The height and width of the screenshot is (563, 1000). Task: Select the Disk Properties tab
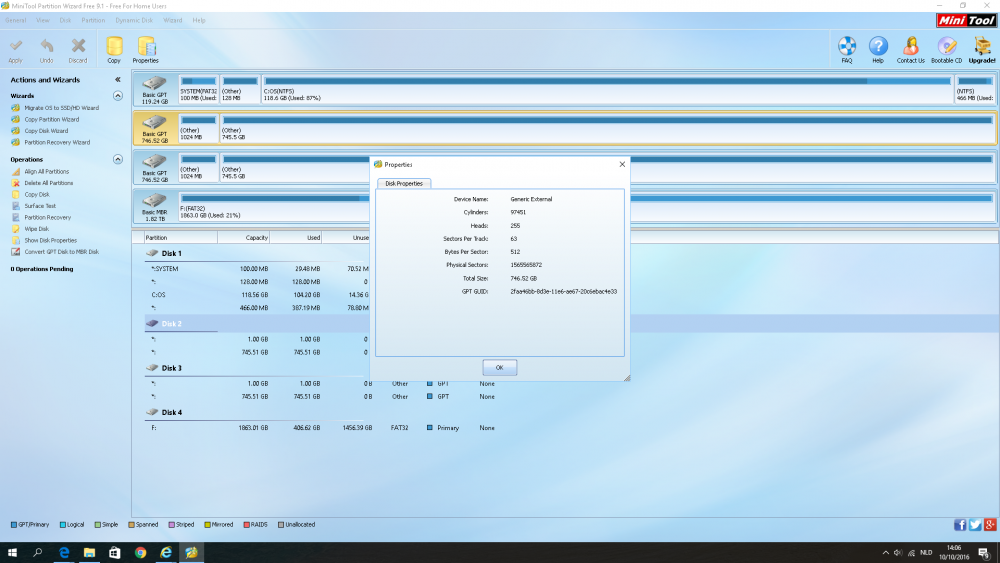[x=404, y=183]
